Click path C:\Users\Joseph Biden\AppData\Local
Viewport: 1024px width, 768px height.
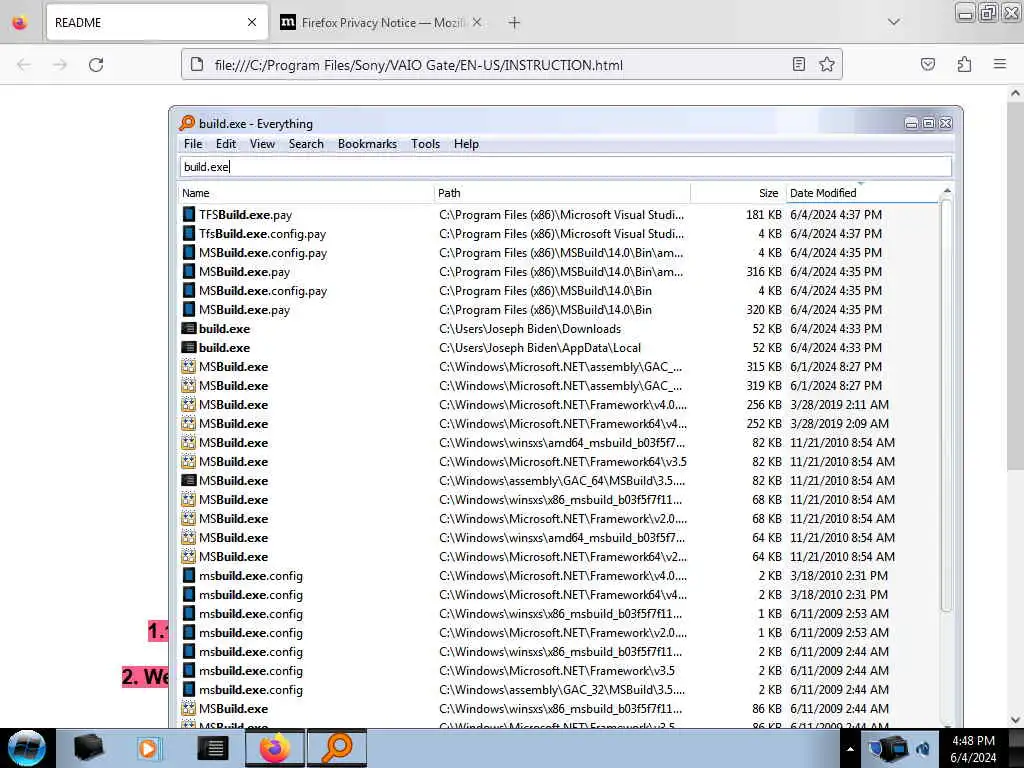539,347
